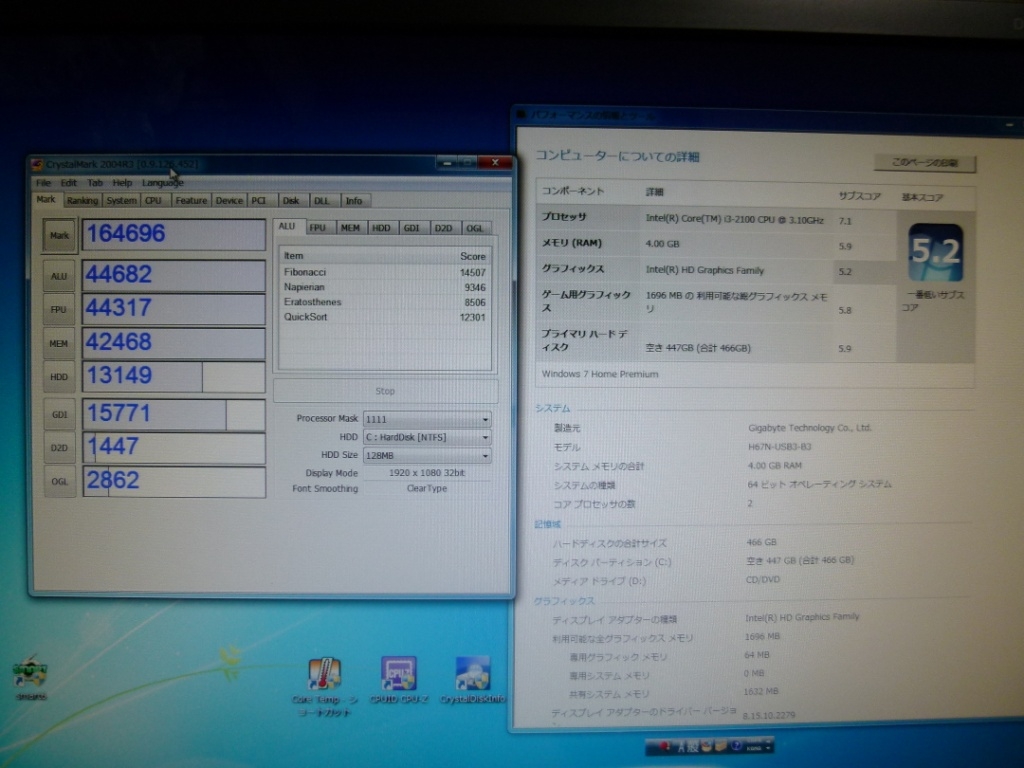The width and height of the screenshot is (1024, 768).
Task: Click the IME language bar
Action: coord(709,746)
